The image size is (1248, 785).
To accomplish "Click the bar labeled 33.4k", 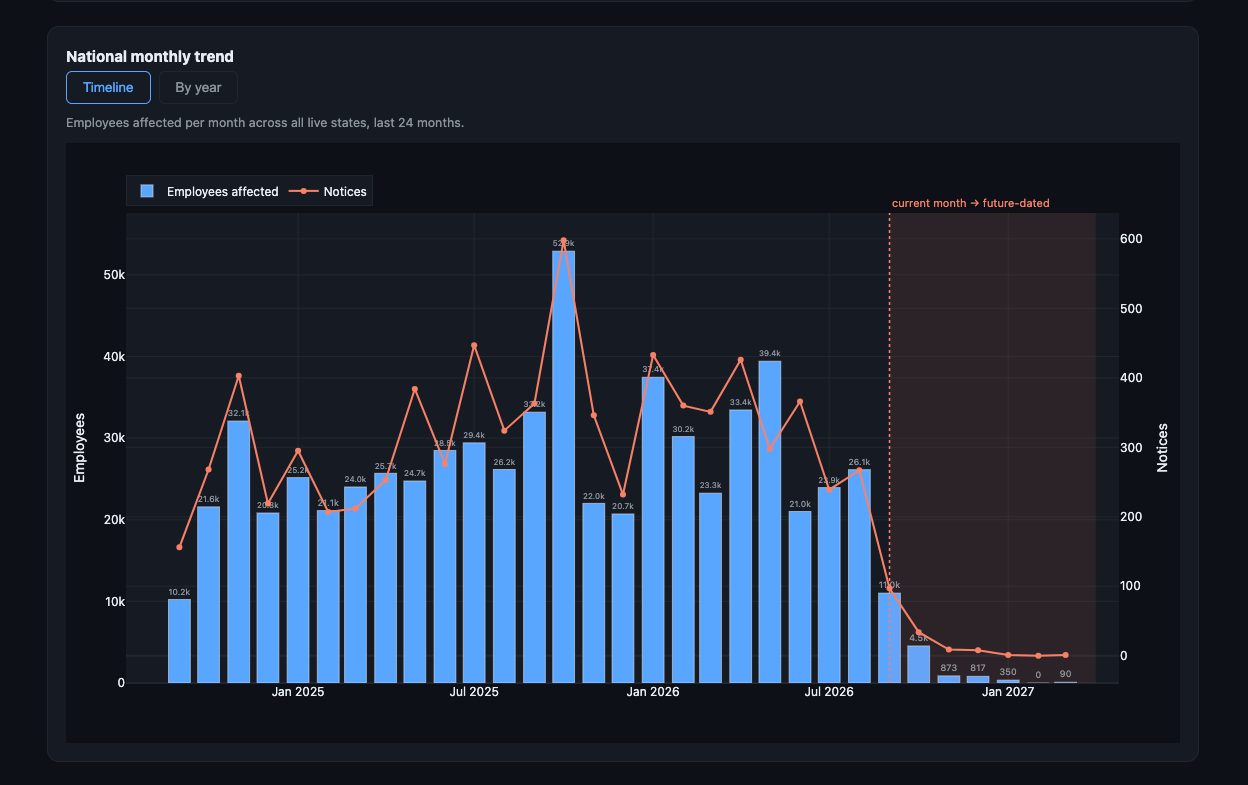I will [741, 546].
